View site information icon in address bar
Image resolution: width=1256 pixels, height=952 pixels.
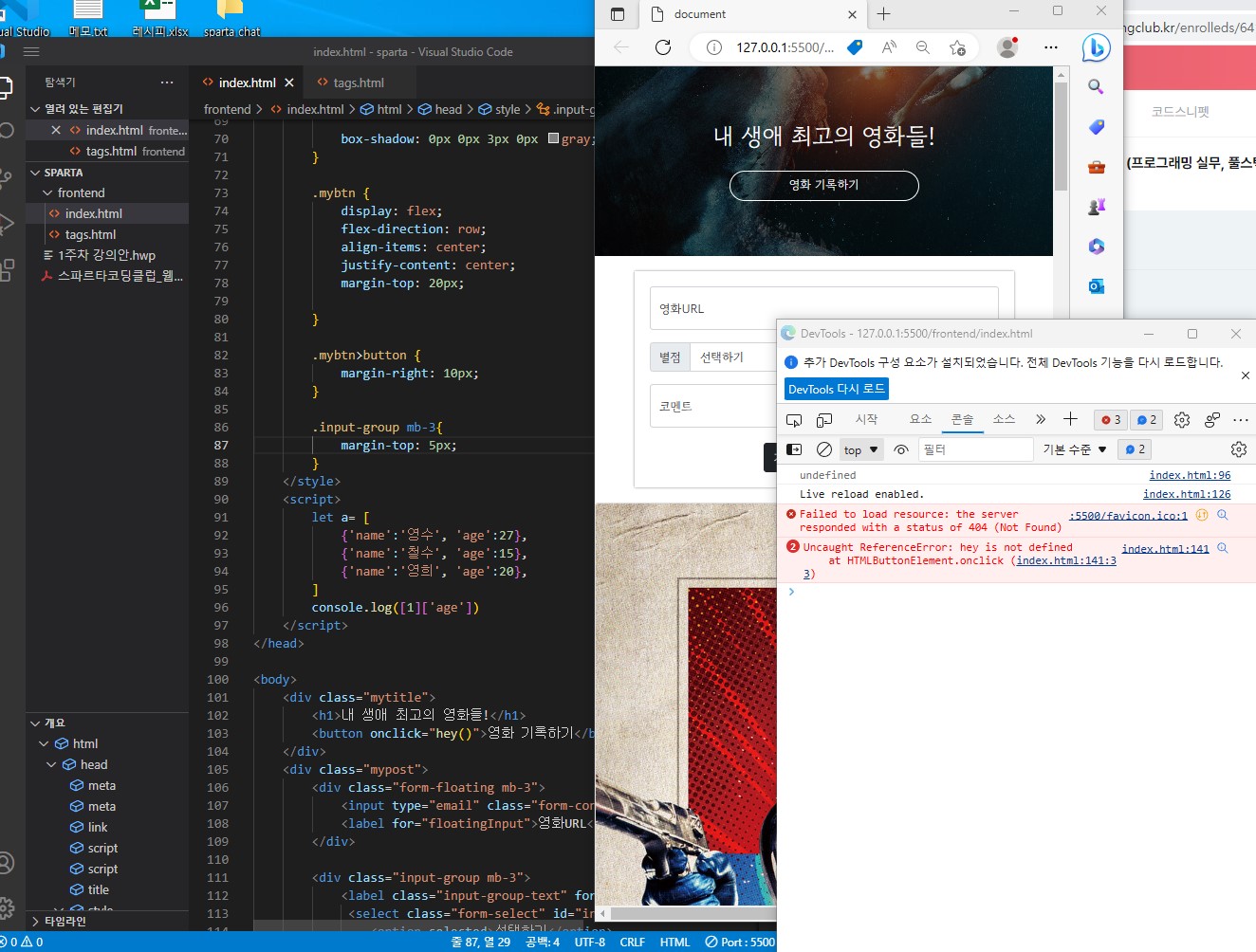point(714,47)
